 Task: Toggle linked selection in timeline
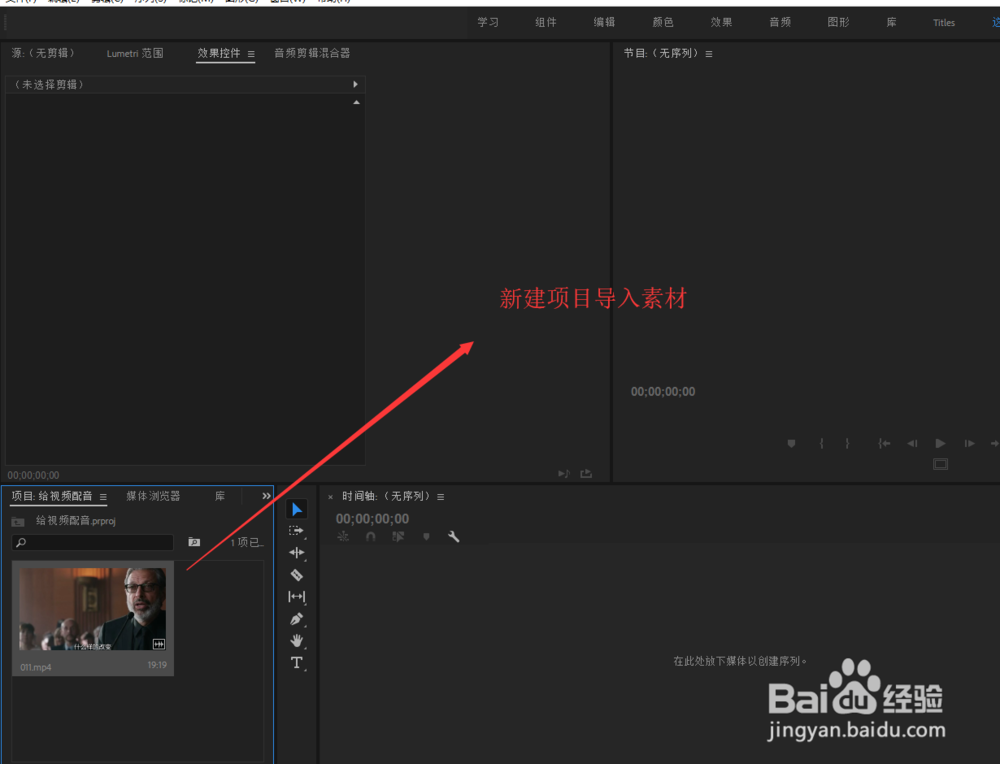399,537
